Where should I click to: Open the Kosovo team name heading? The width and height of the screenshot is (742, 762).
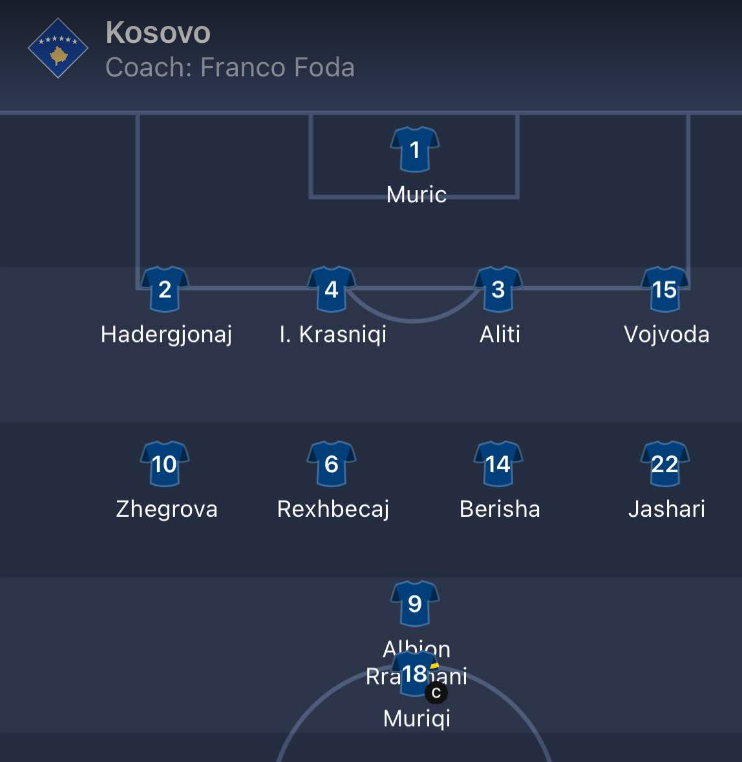point(158,33)
